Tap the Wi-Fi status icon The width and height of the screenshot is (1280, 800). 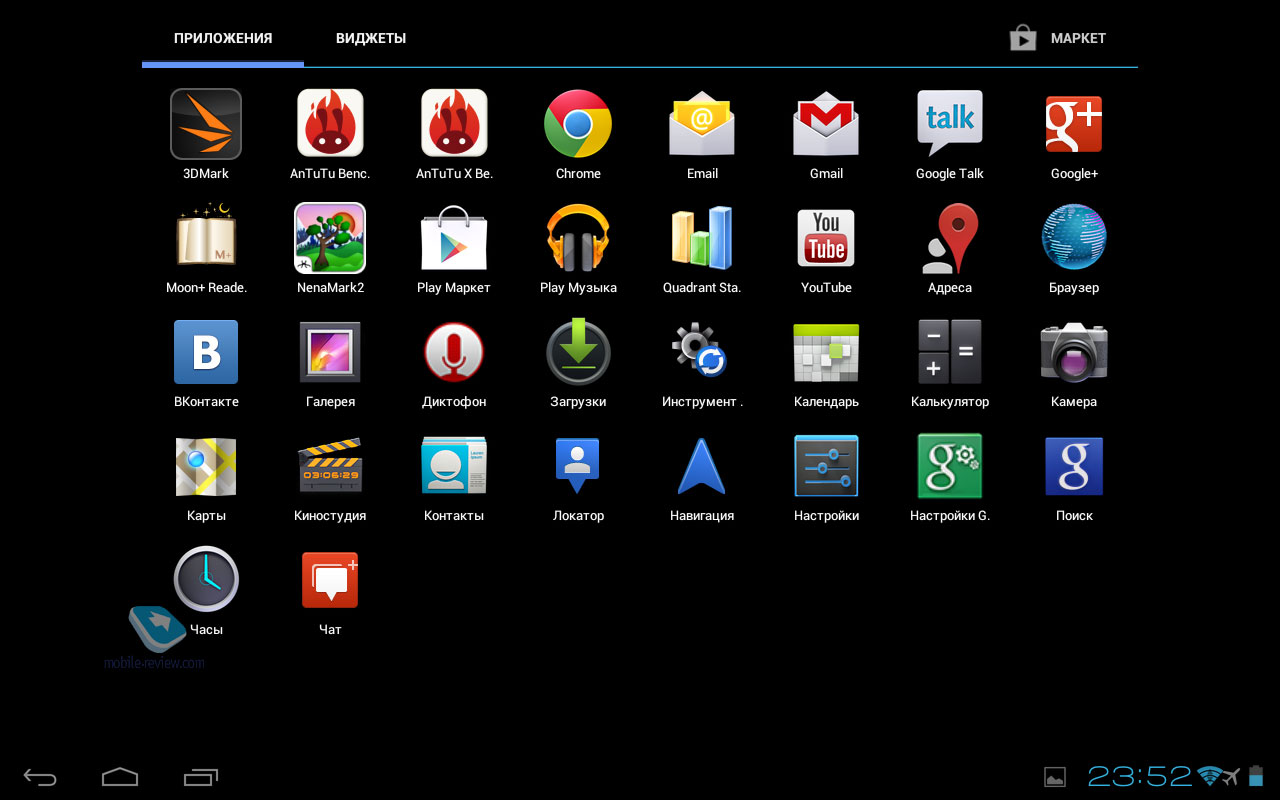point(1210,776)
